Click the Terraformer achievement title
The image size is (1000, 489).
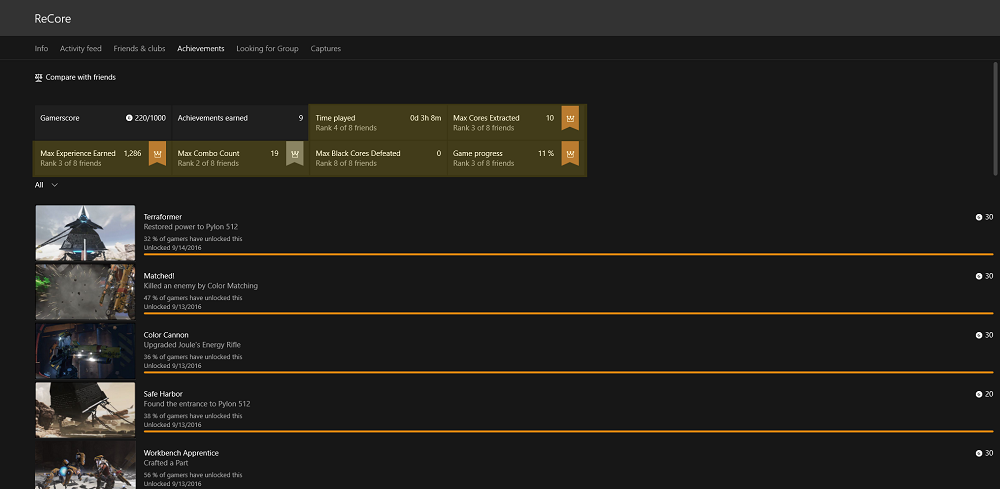point(163,217)
